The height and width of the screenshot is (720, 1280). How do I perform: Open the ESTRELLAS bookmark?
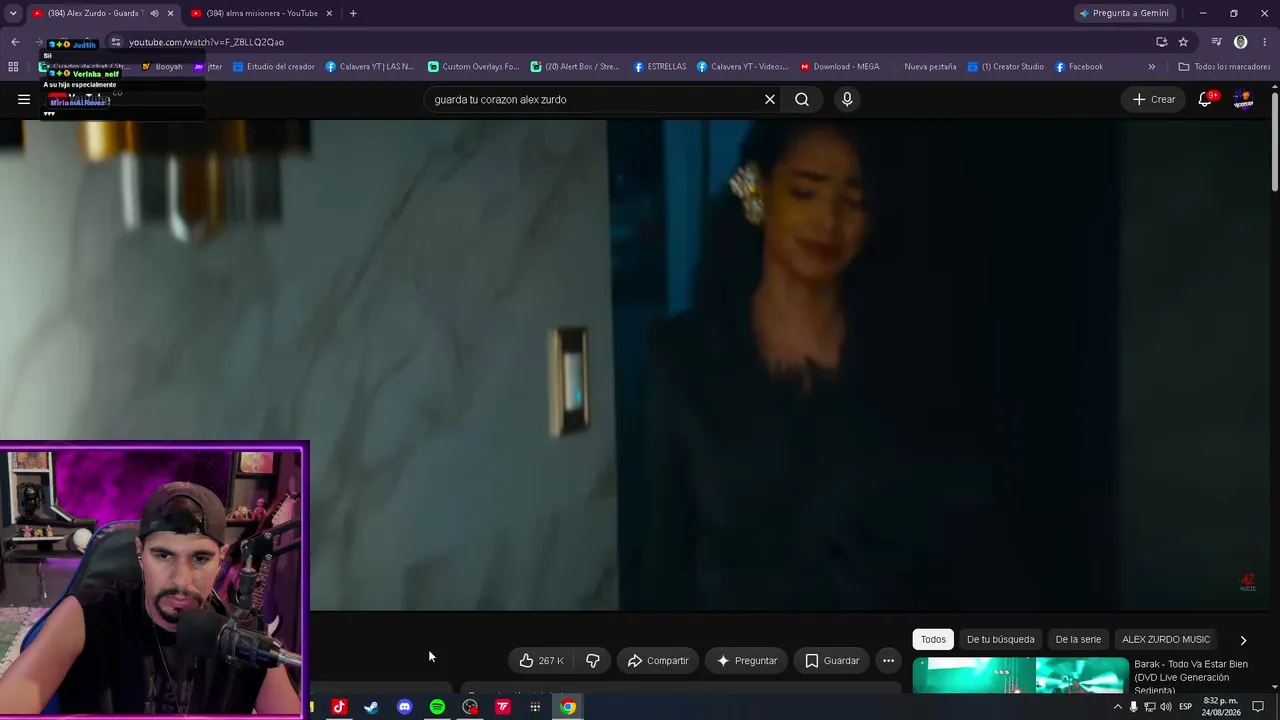[660, 67]
